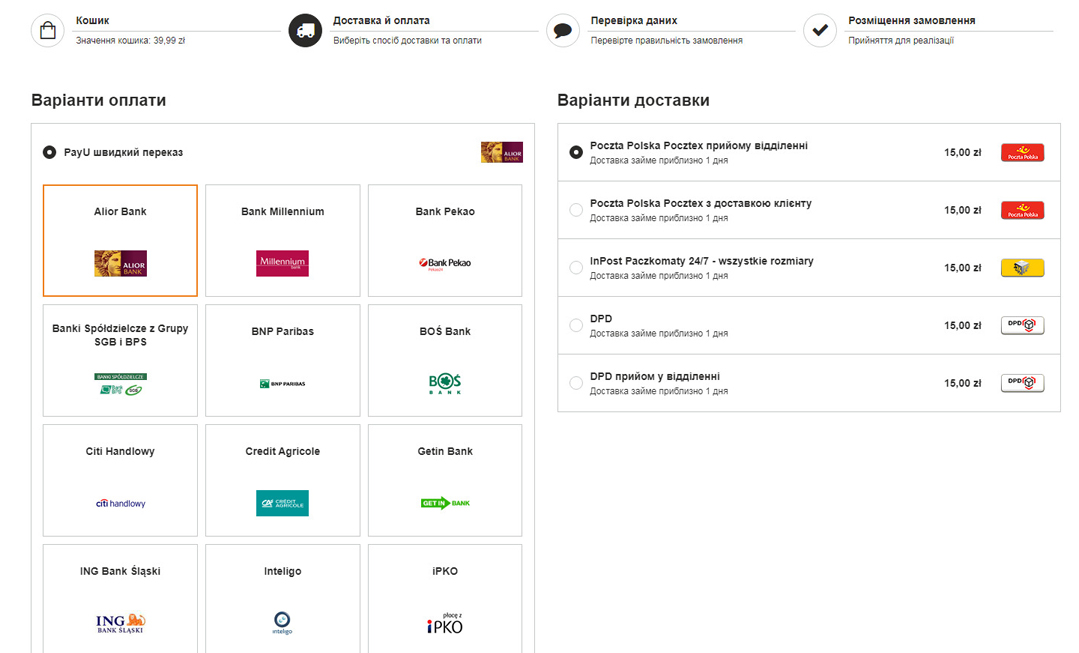Click the delivery truck step icon
This screenshot has height=653, width=1079.
305,30
